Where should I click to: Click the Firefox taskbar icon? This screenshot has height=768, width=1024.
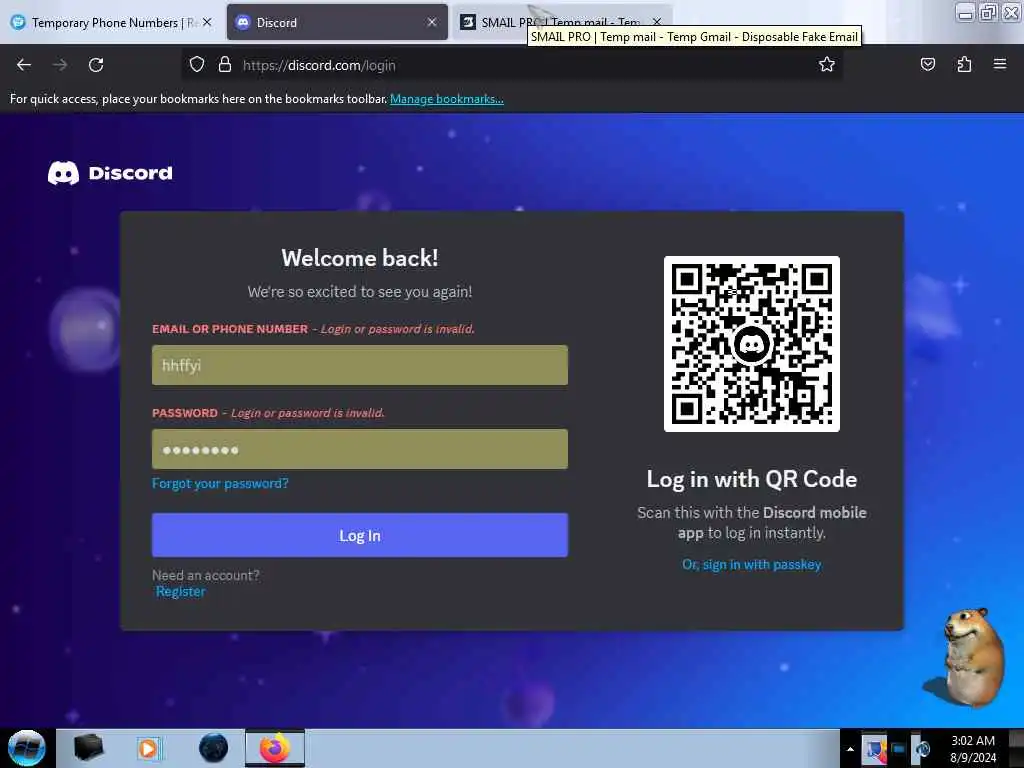275,748
